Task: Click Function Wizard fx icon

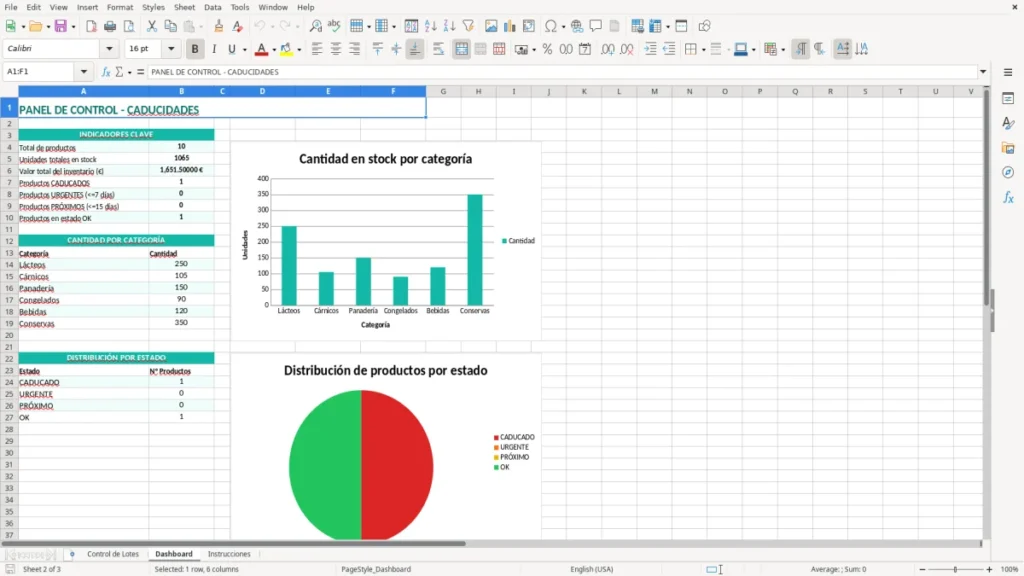Action: pyautogui.click(x=106, y=72)
